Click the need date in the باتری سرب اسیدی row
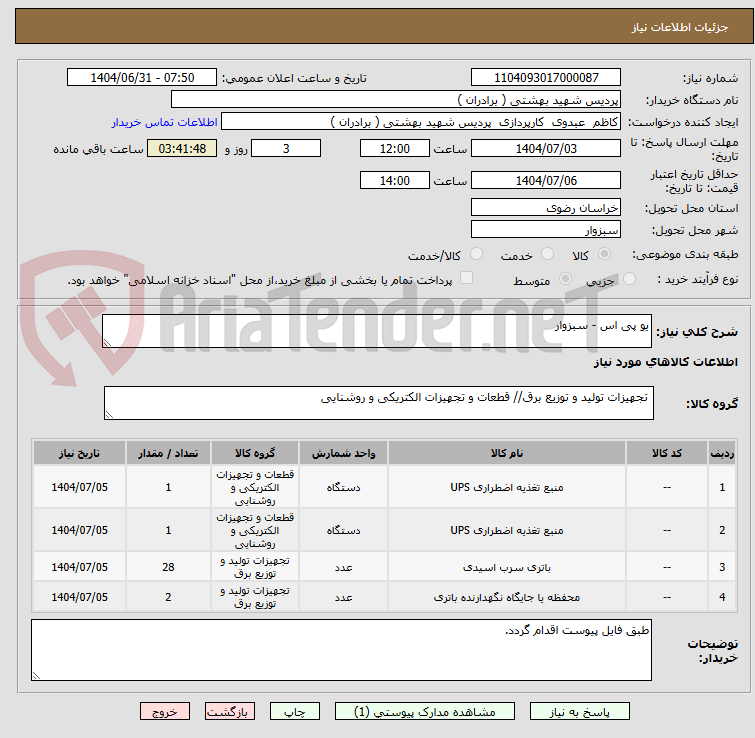Image resolution: width=755 pixels, height=738 pixels. click(79, 567)
